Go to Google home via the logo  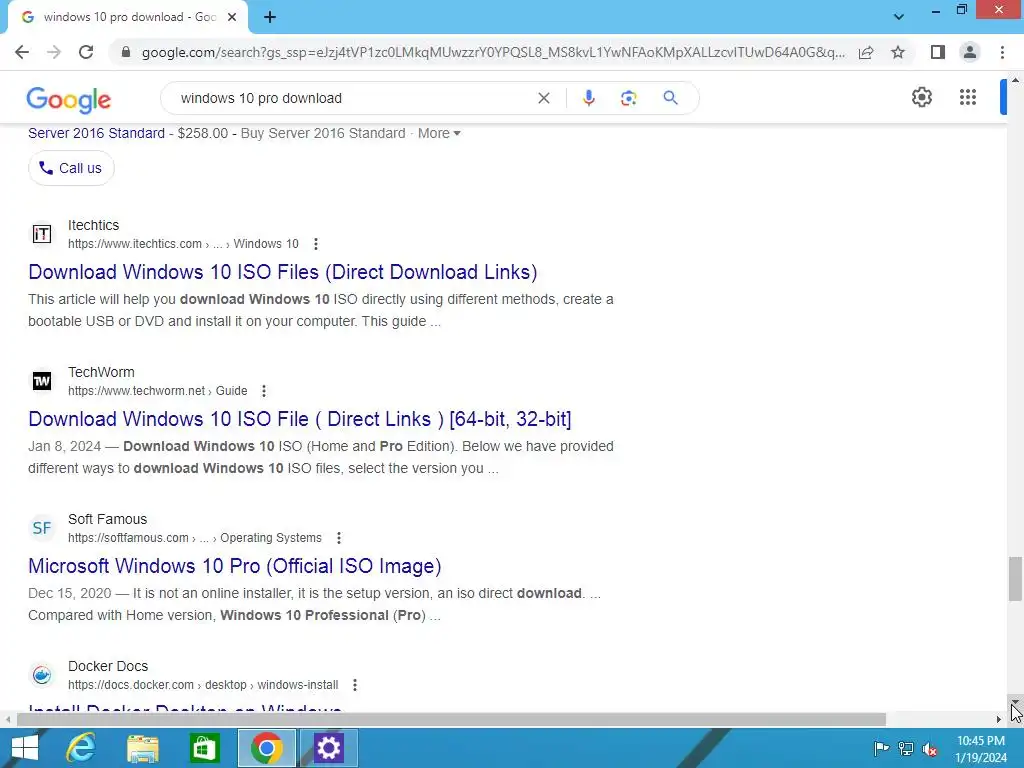click(69, 100)
